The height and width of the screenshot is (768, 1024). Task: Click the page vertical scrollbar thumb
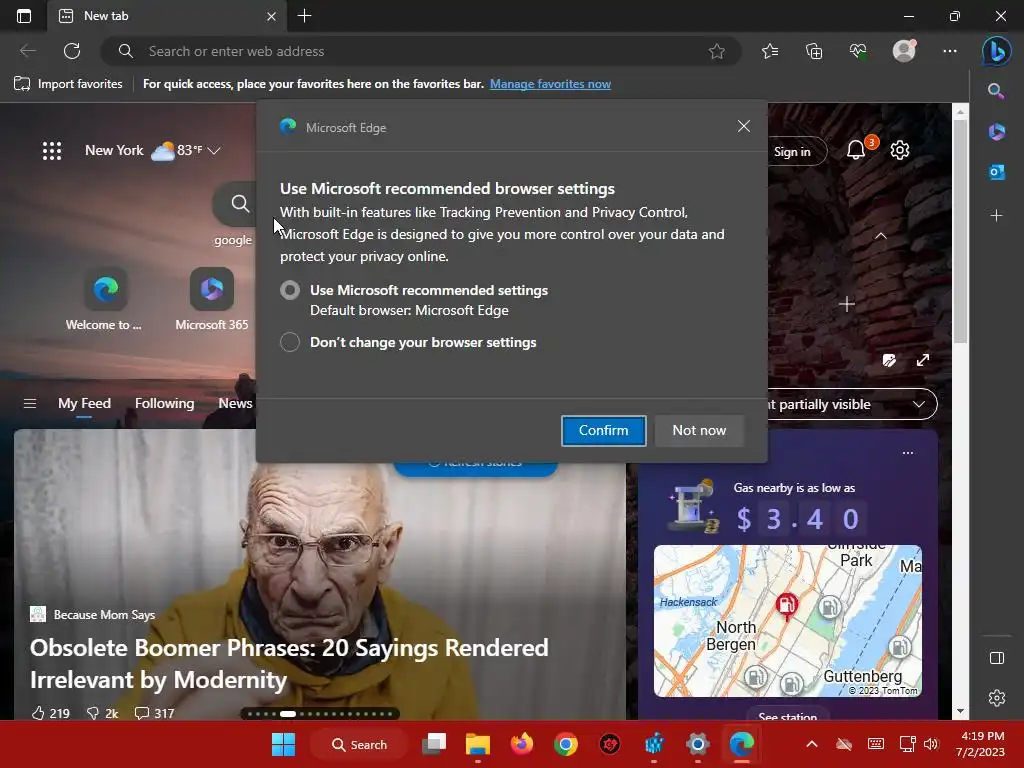[959, 232]
